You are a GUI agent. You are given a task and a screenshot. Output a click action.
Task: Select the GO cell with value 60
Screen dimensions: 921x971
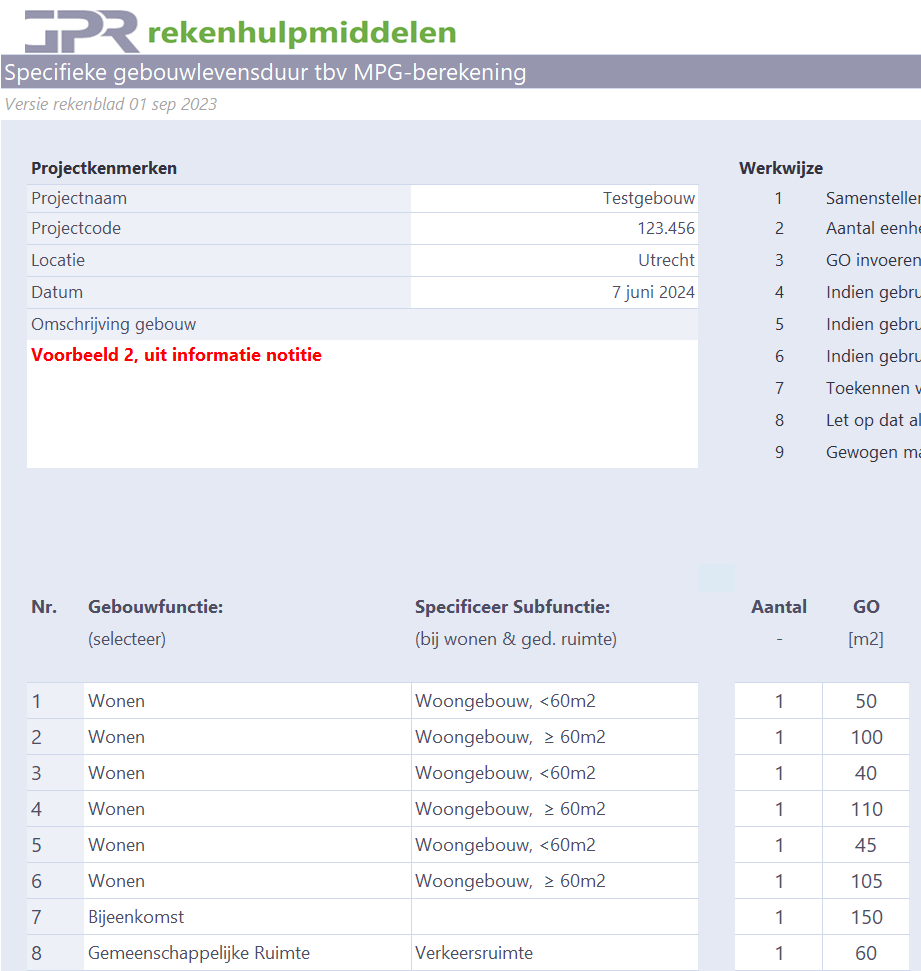pos(866,952)
